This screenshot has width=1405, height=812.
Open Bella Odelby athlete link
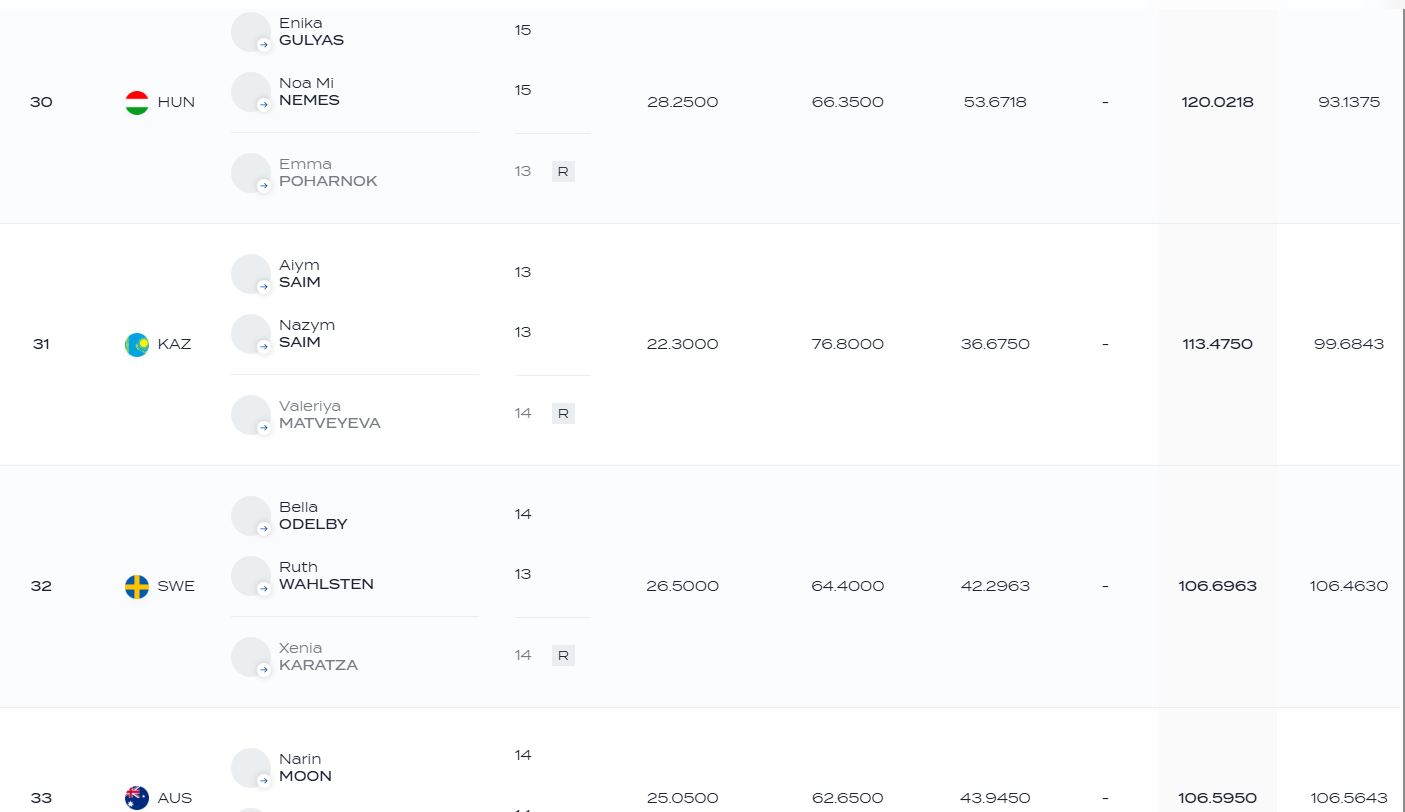313,516
